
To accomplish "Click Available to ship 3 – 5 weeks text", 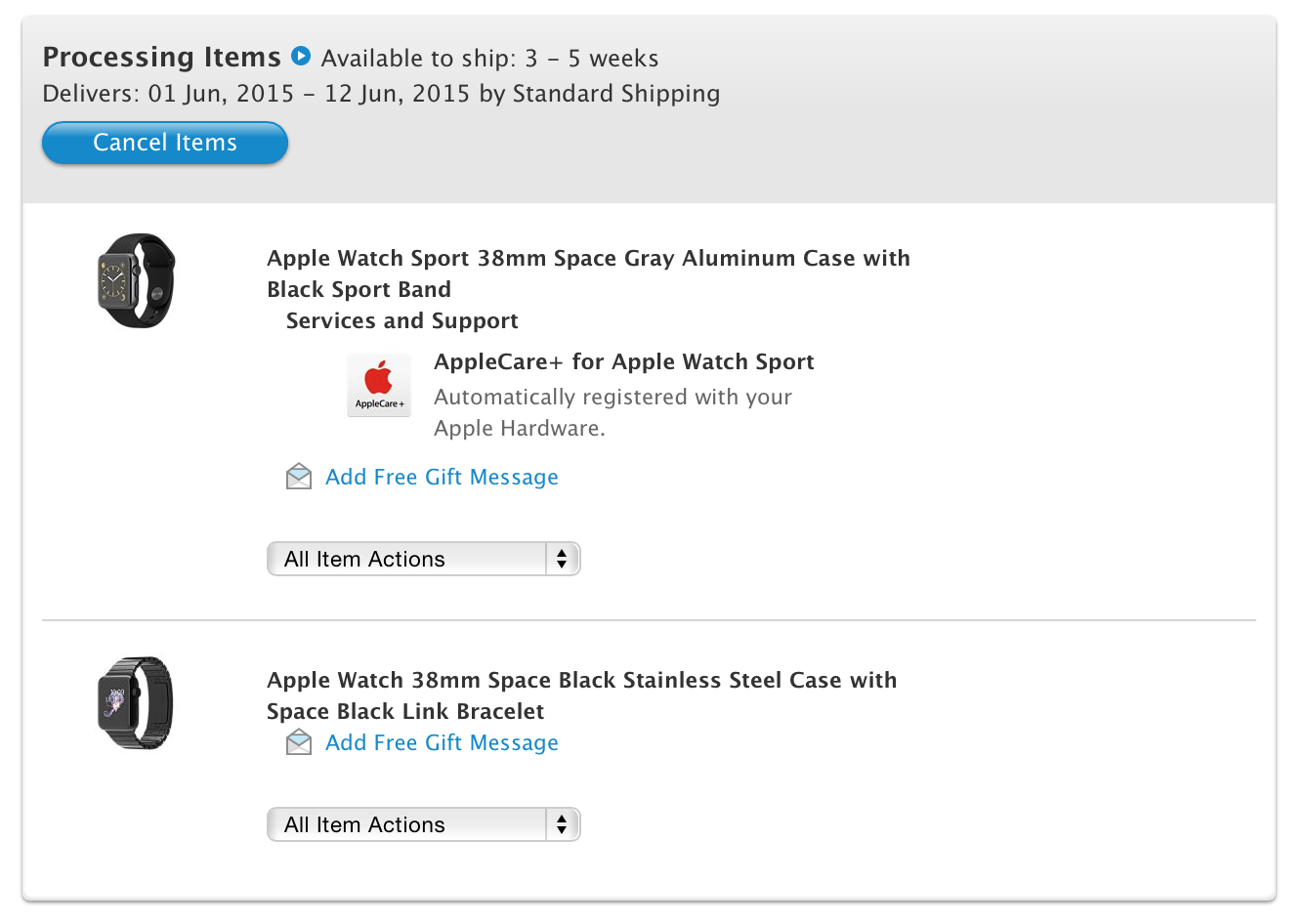I will pyautogui.click(x=489, y=59).
